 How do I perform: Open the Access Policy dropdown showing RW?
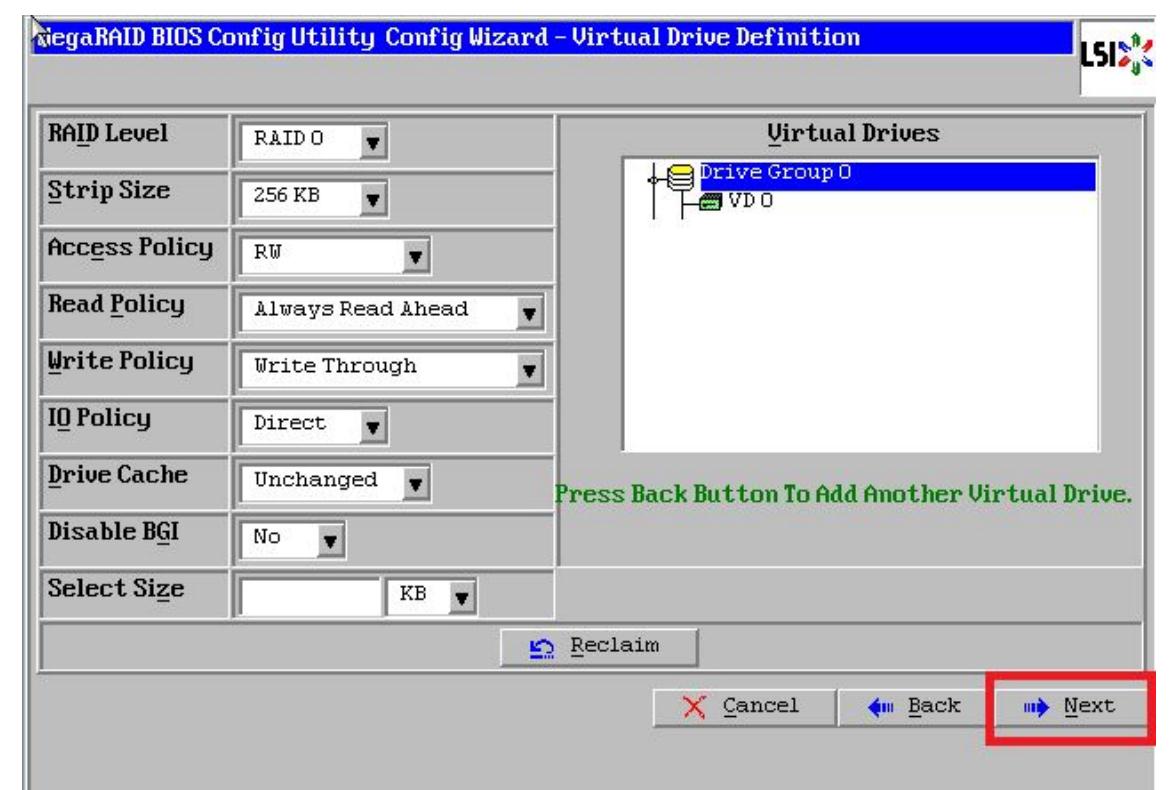[335, 254]
